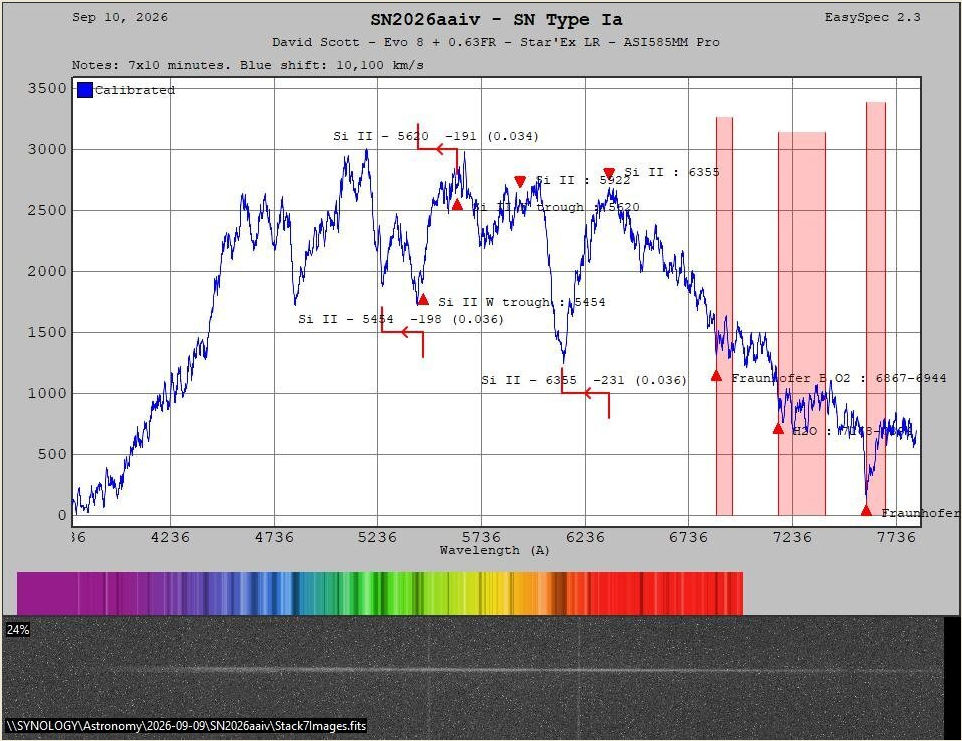Click the red arrow for Si II 5454 shift
The image size is (962, 741).
click(x=402, y=332)
